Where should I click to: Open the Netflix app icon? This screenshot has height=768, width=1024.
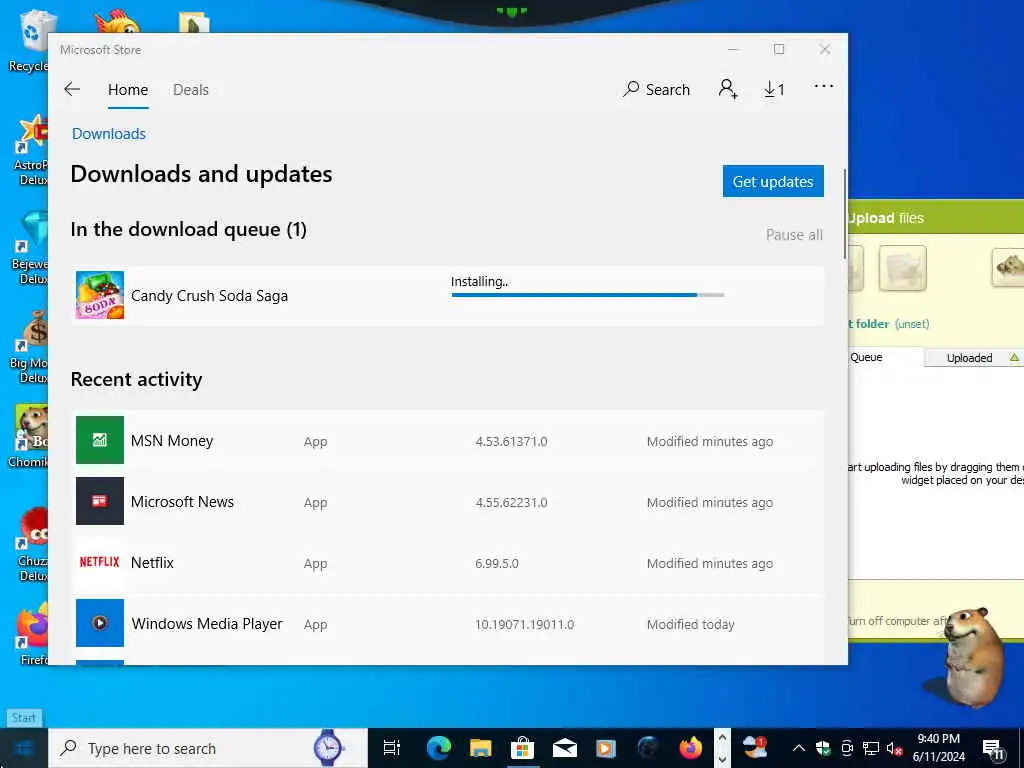click(x=100, y=562)
